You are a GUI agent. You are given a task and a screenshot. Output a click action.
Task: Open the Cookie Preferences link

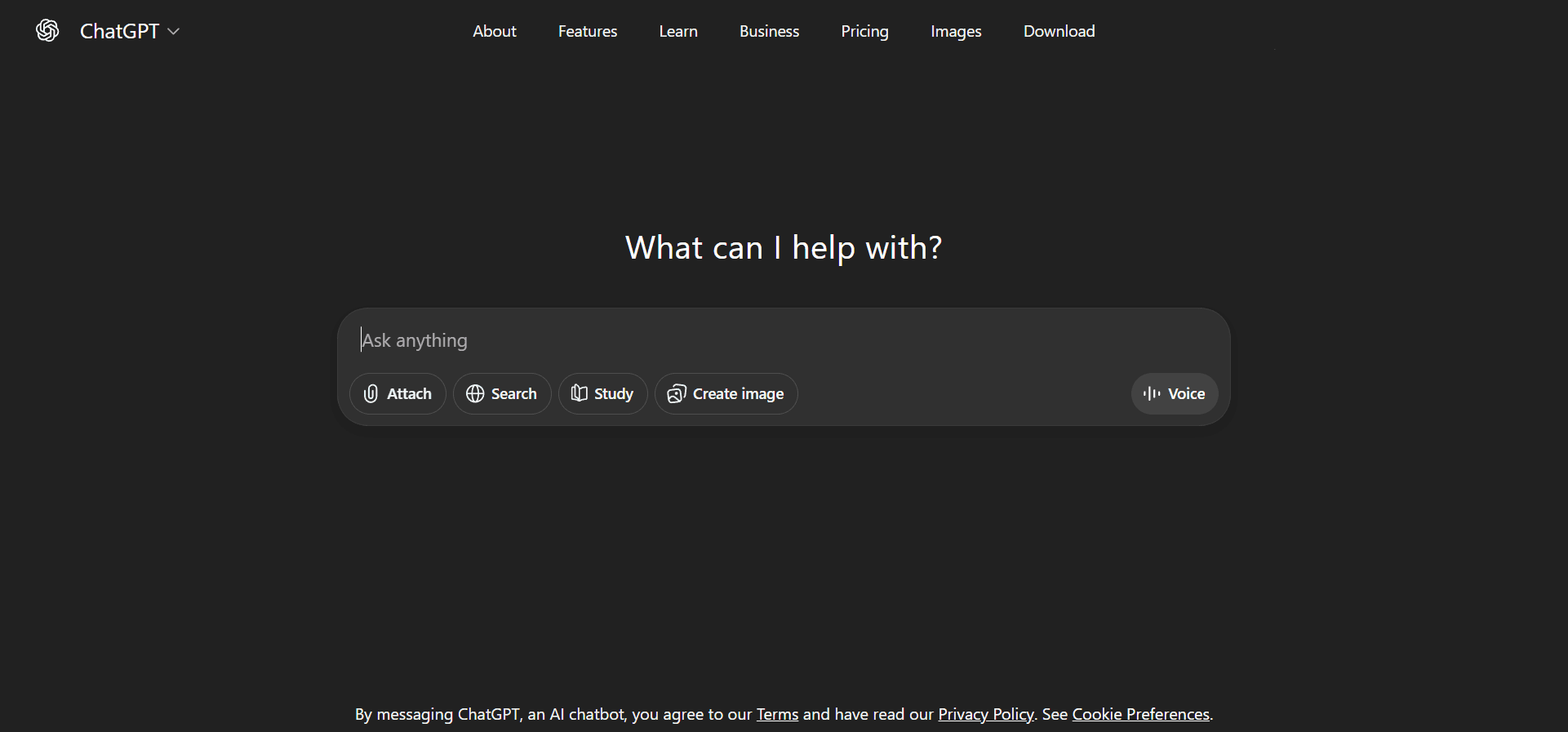(x=1140, y=714)
